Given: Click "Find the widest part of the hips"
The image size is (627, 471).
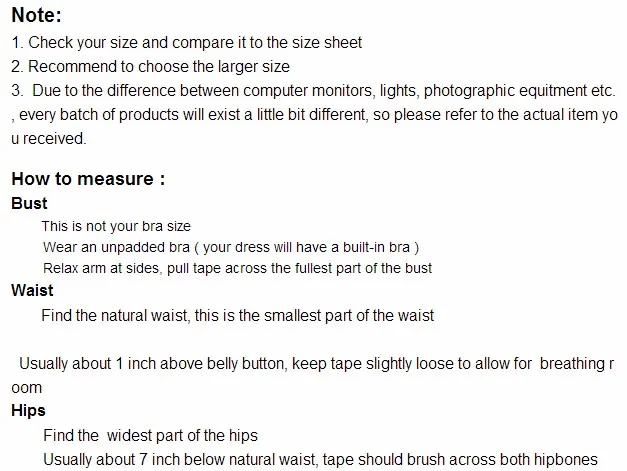Looking at the screenshot, I should click(150, 435).
